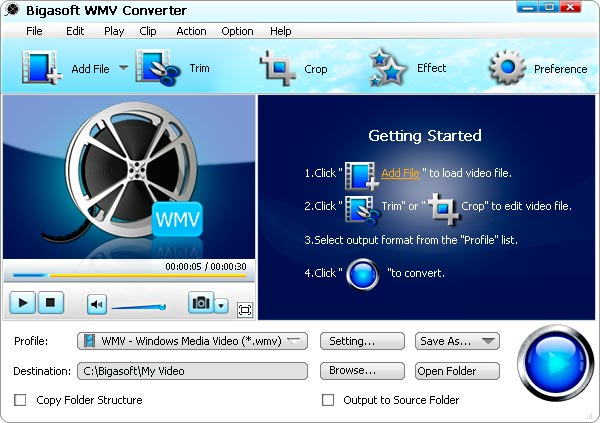Minimize the Bigasoft window
This screenshot has width=600, height=423.
(528, 7)
